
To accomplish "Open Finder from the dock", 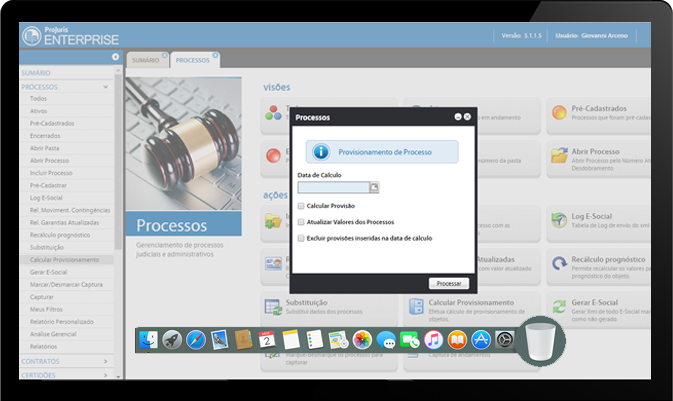I will [x=149, y=340].
